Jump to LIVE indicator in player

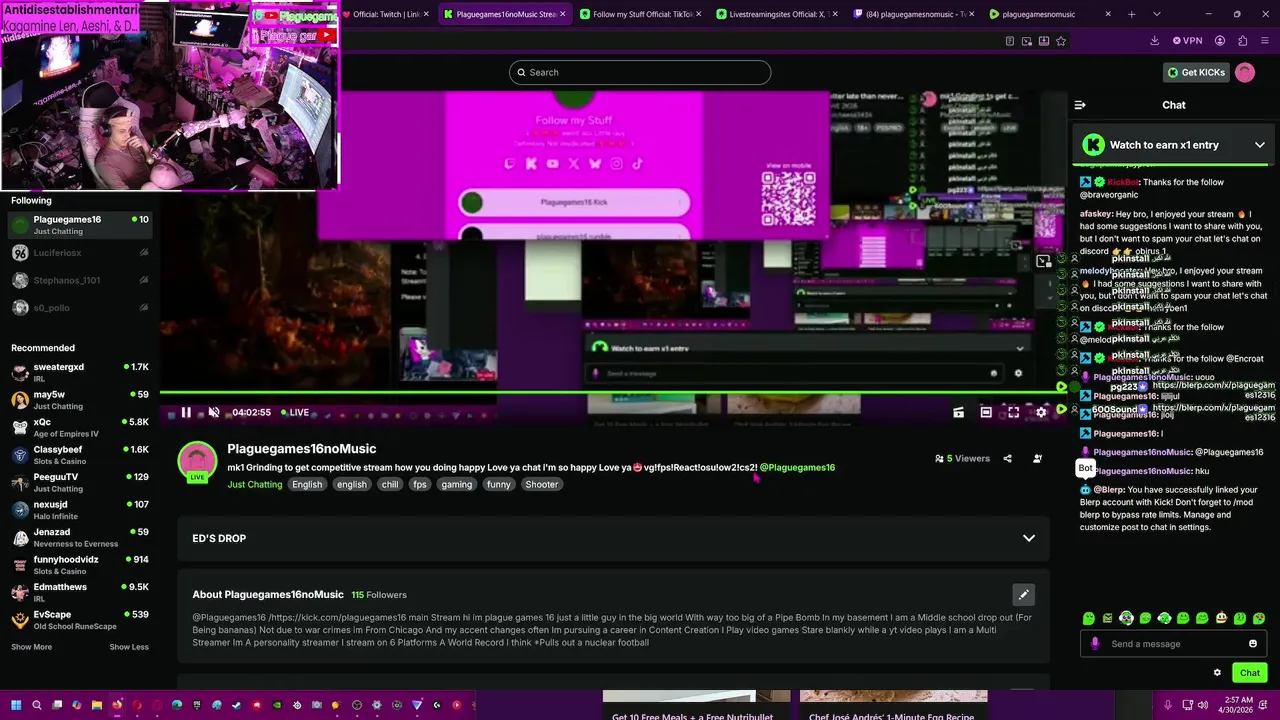(x=295, y=412)
